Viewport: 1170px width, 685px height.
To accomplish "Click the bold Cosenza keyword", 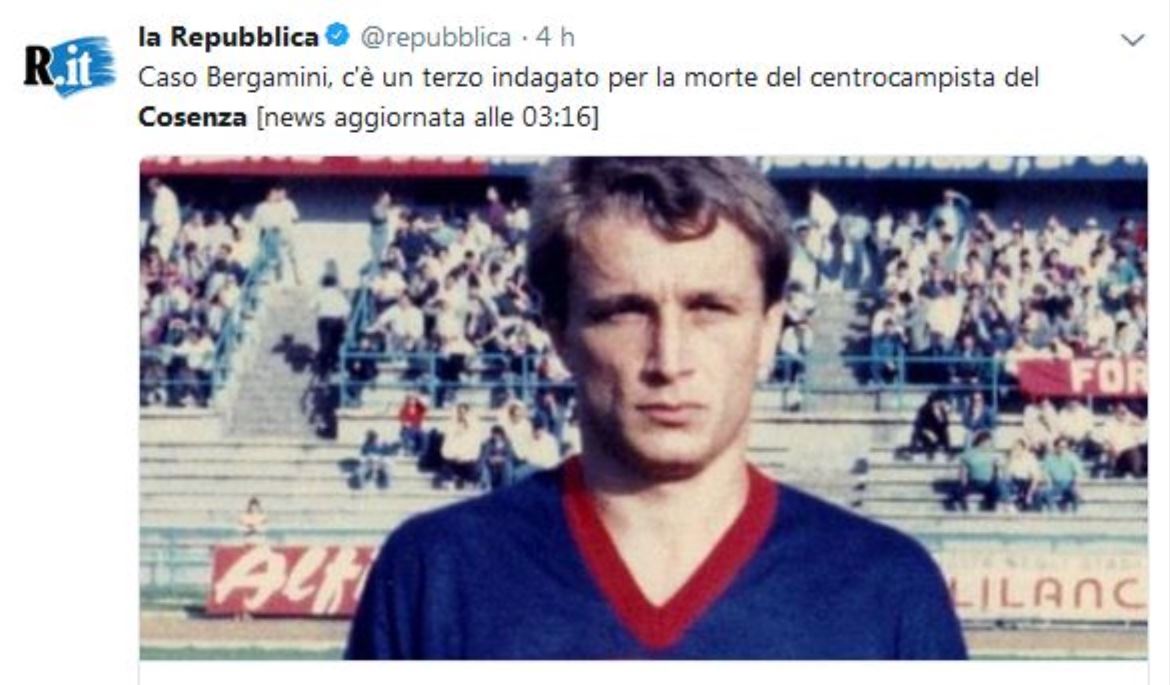I will click(193, 117).
